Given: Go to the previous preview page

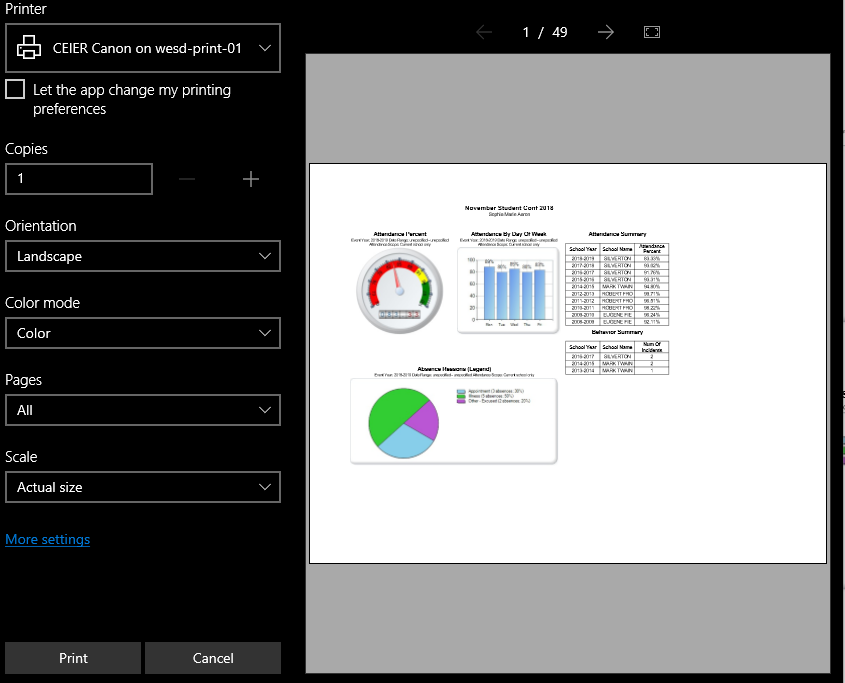Looking at the screenshot, I should point(484,32).
